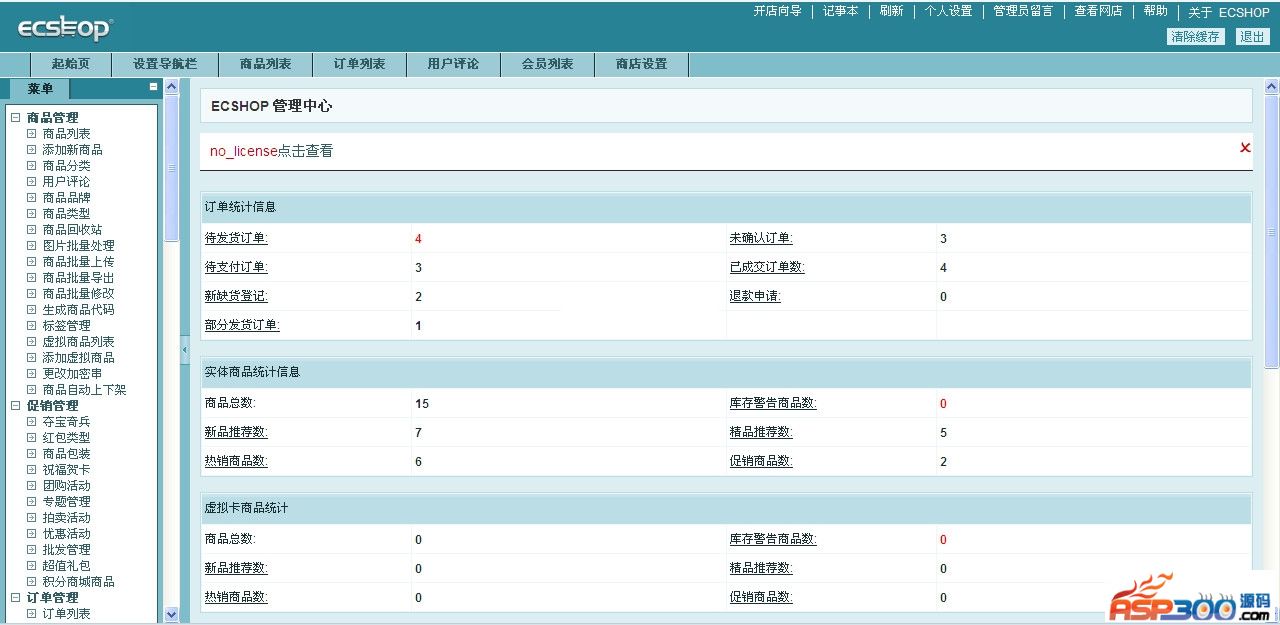Open 商品批量上传 in the sidebar

click(78, 262)
